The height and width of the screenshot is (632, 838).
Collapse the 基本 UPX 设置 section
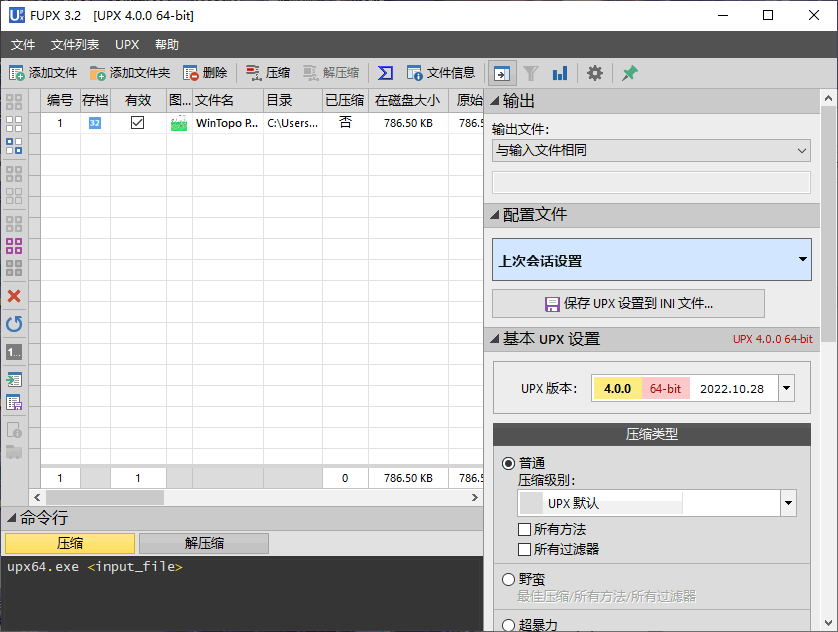coord(494,339)
